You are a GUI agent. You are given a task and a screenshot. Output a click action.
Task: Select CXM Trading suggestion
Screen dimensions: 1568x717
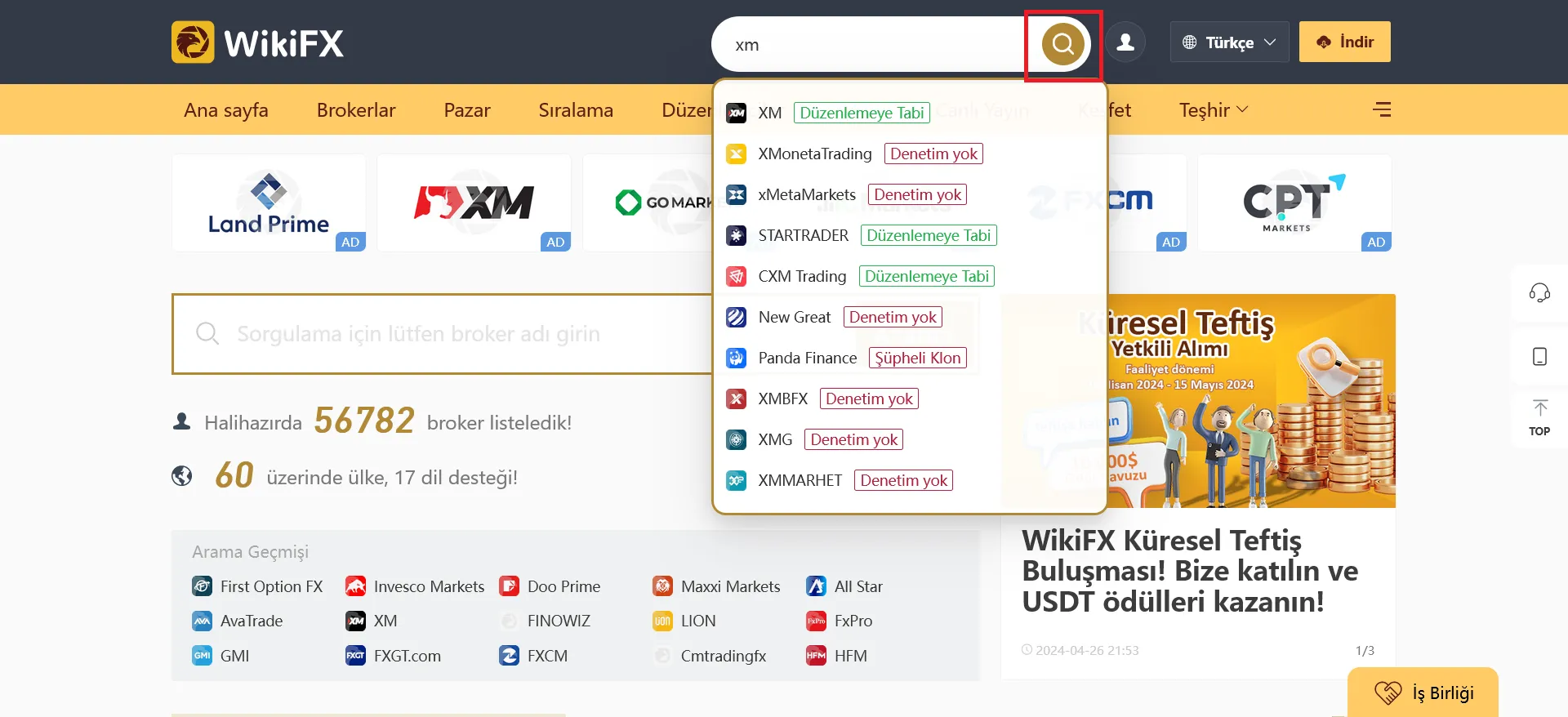click(910, 276)
